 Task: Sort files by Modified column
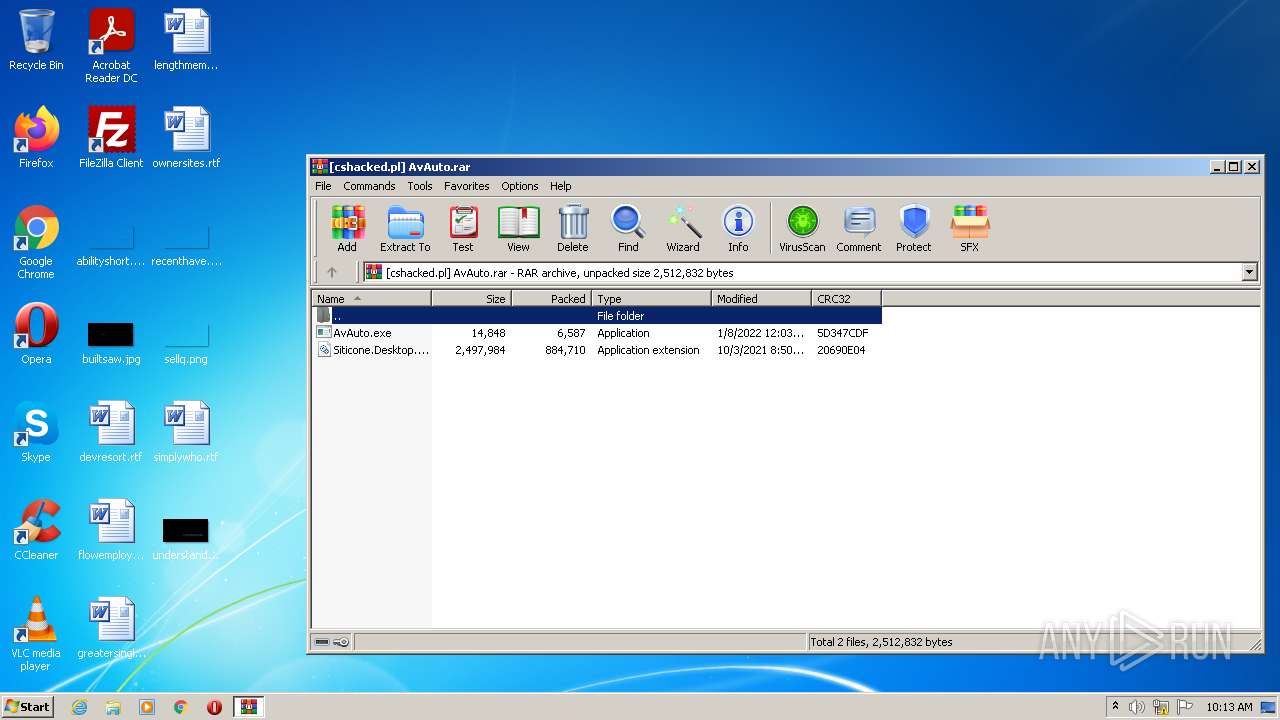tap(761, 298)
